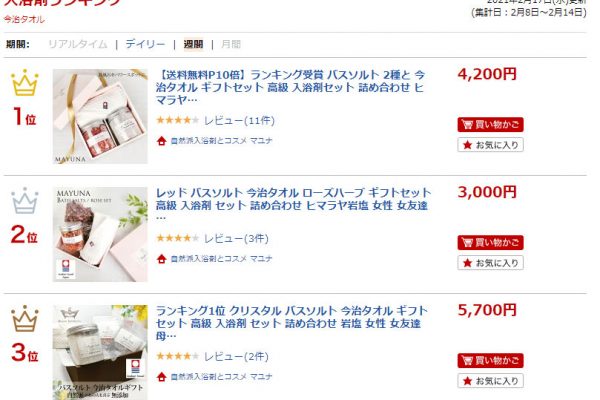Click the shop house icon under the 4,200円 item
This screenshot has height=400, width=600.
coord(161,141)
